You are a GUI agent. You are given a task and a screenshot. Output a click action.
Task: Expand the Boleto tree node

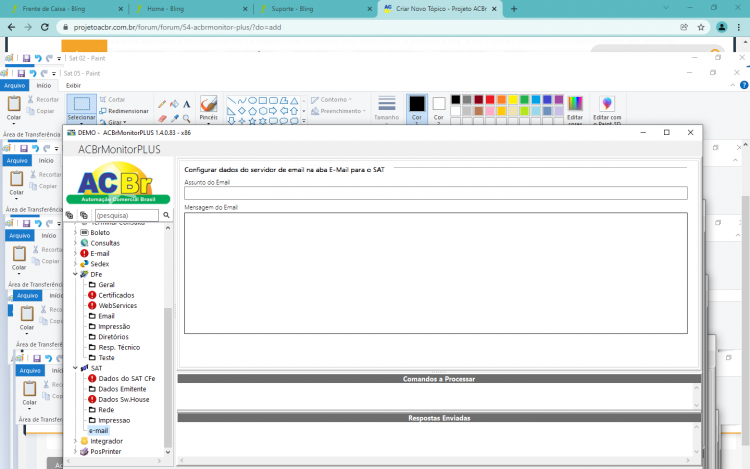75,232
